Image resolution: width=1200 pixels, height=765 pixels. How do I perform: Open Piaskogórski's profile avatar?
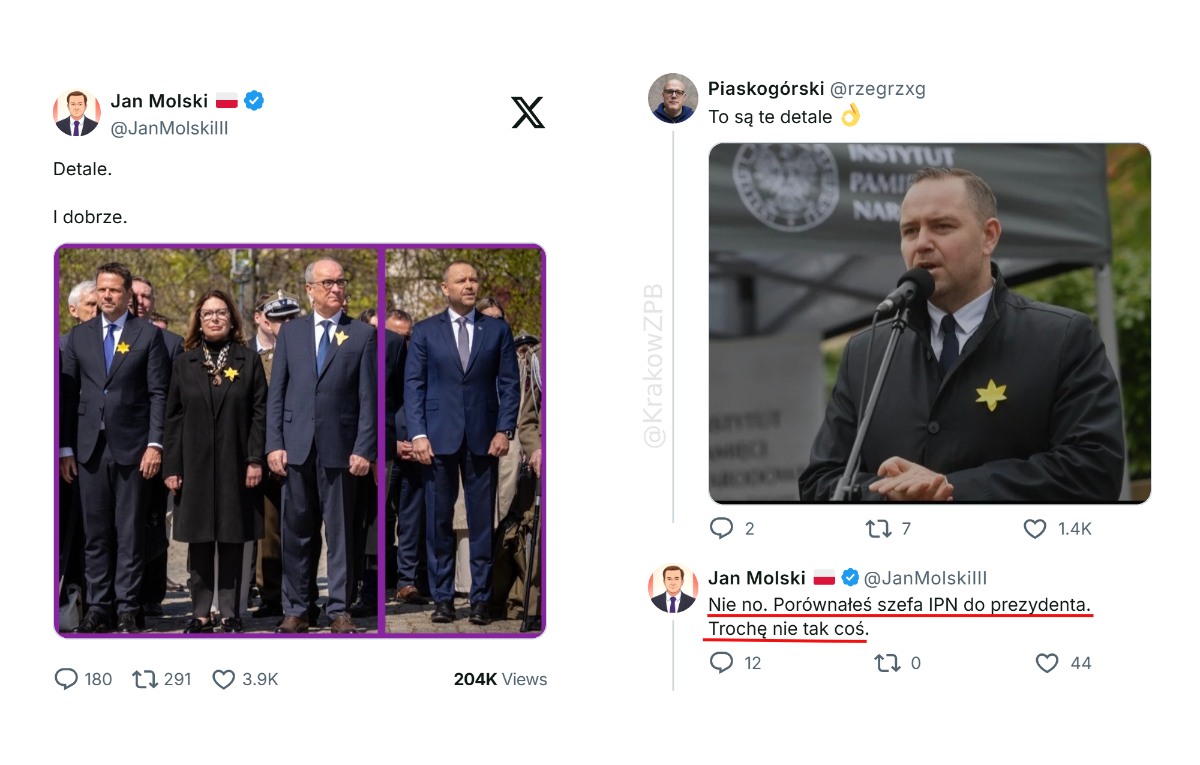click(x=672, y=98)
